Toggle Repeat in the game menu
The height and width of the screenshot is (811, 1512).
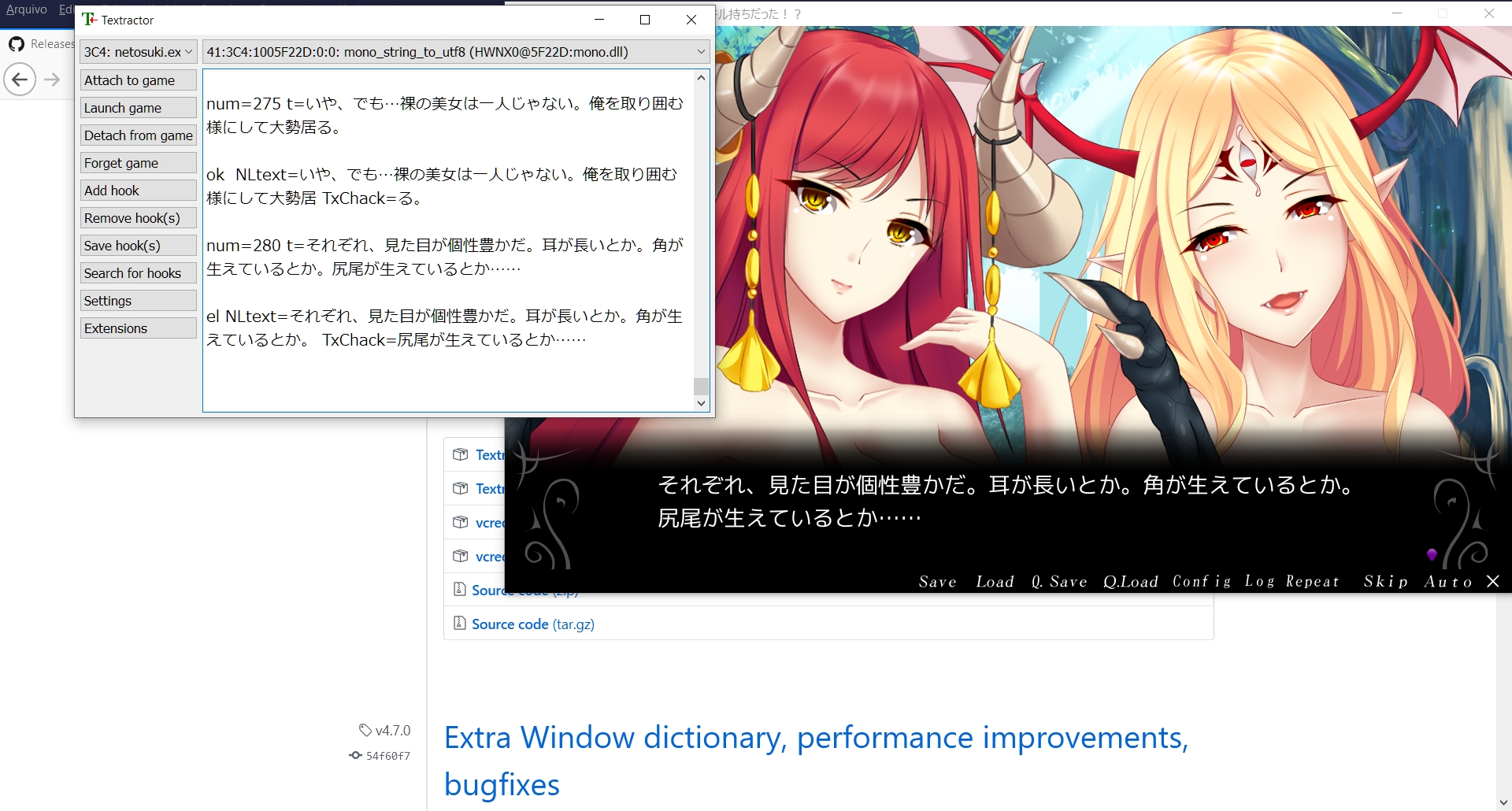(x=1311, y=581)
